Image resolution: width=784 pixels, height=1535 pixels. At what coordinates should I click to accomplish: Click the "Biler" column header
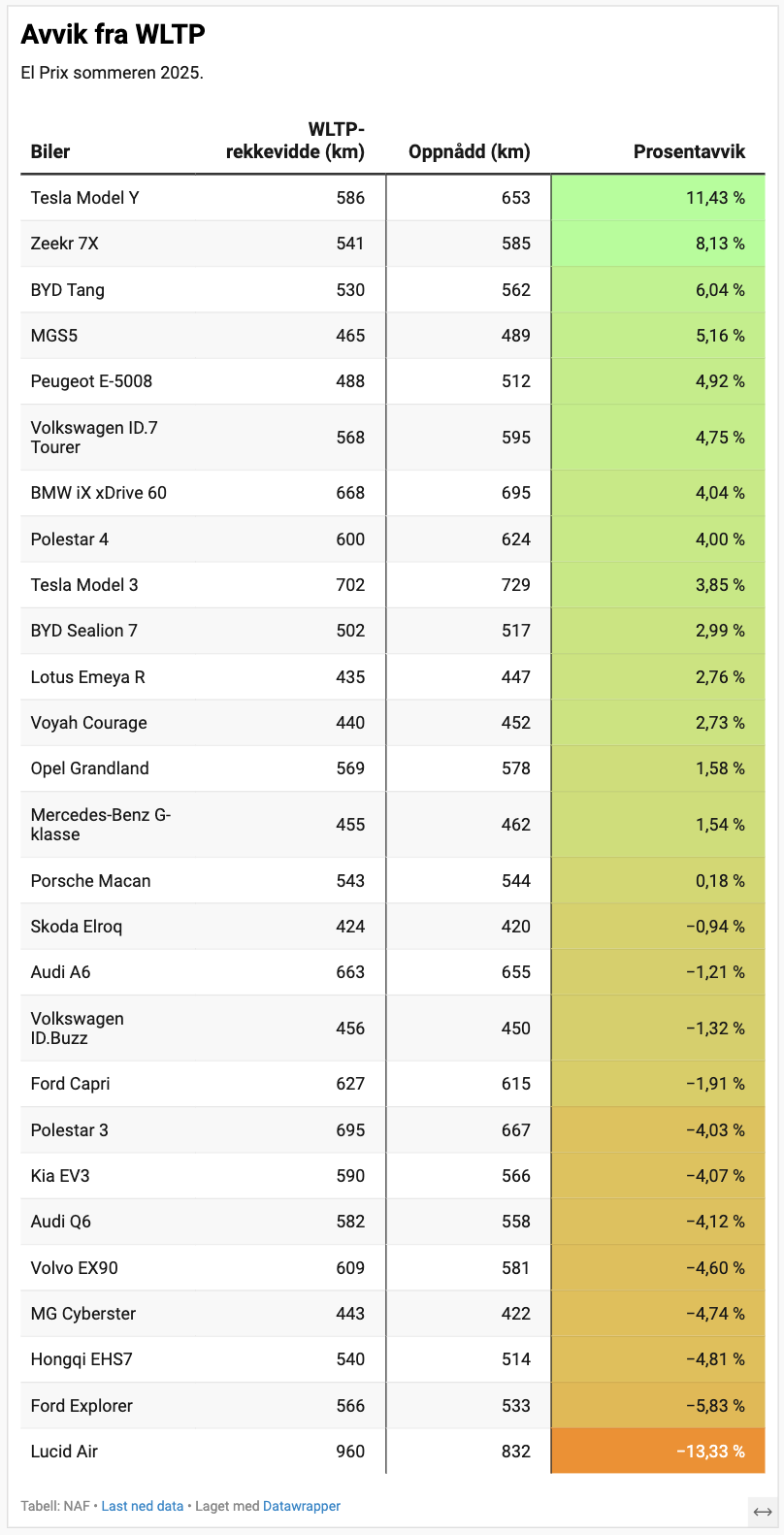(50, 151)
